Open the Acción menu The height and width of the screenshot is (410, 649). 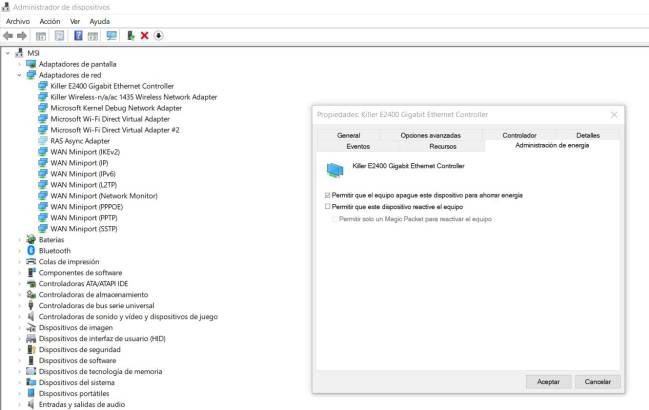[50, 21]
